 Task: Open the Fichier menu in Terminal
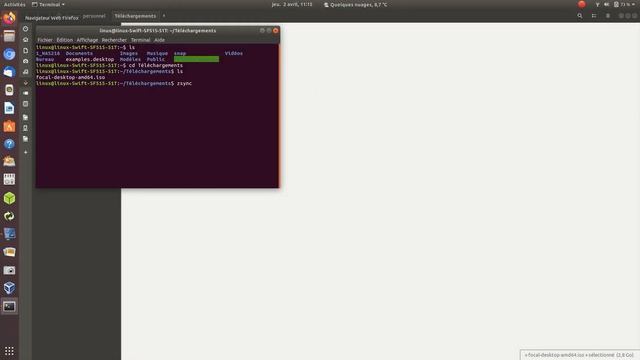click(45, 40)
